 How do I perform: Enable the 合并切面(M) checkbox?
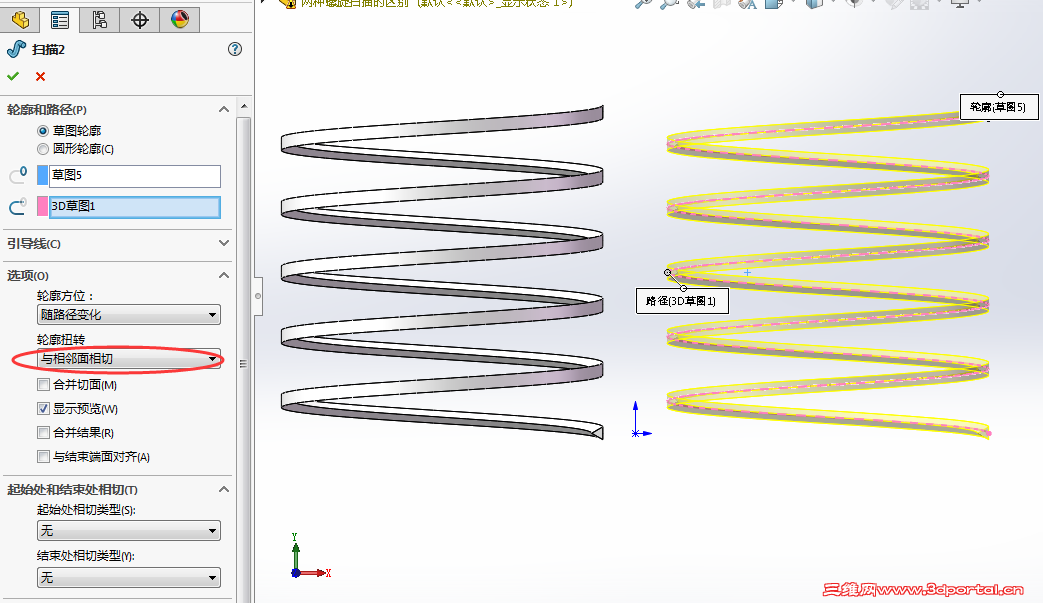click(43, 384)
